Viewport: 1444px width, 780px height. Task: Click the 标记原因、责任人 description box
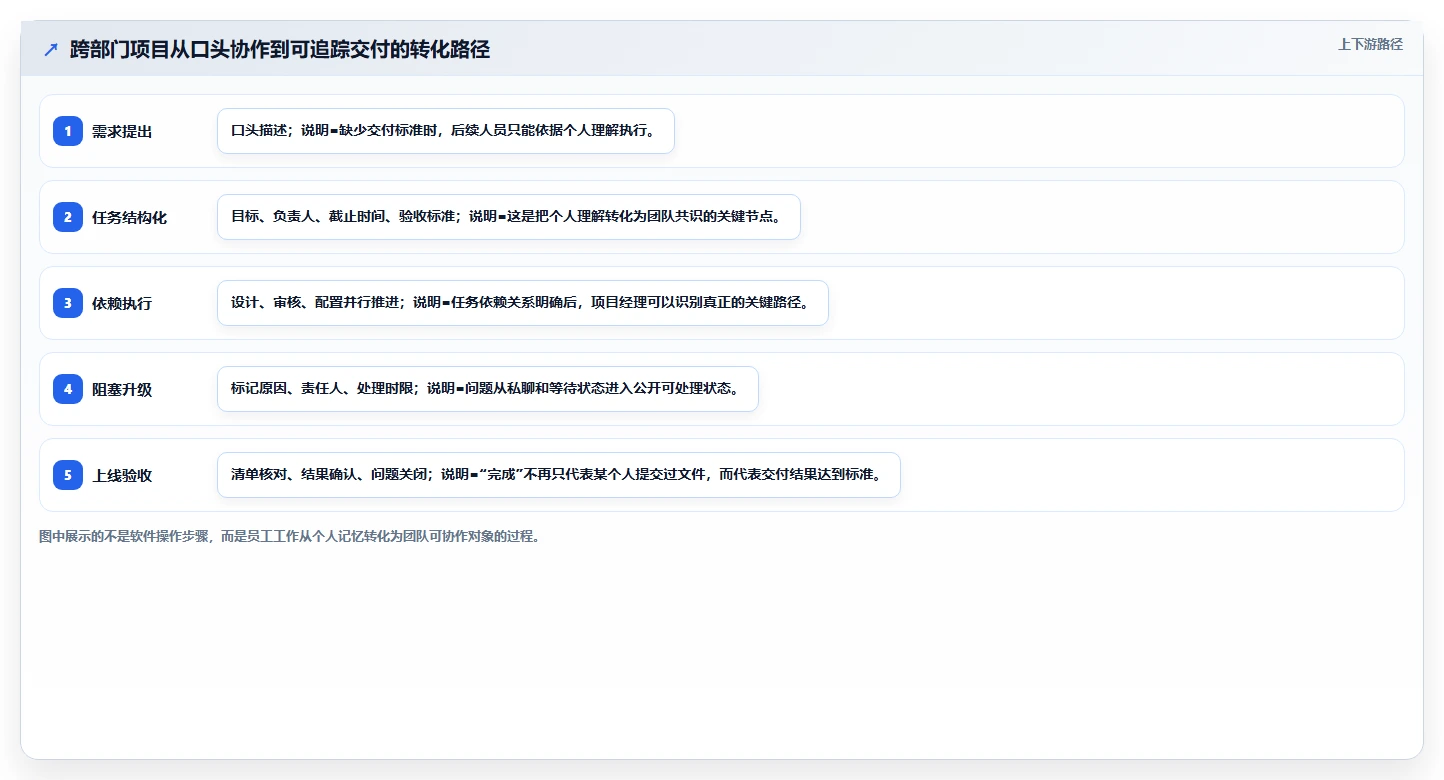pos(488,389)
